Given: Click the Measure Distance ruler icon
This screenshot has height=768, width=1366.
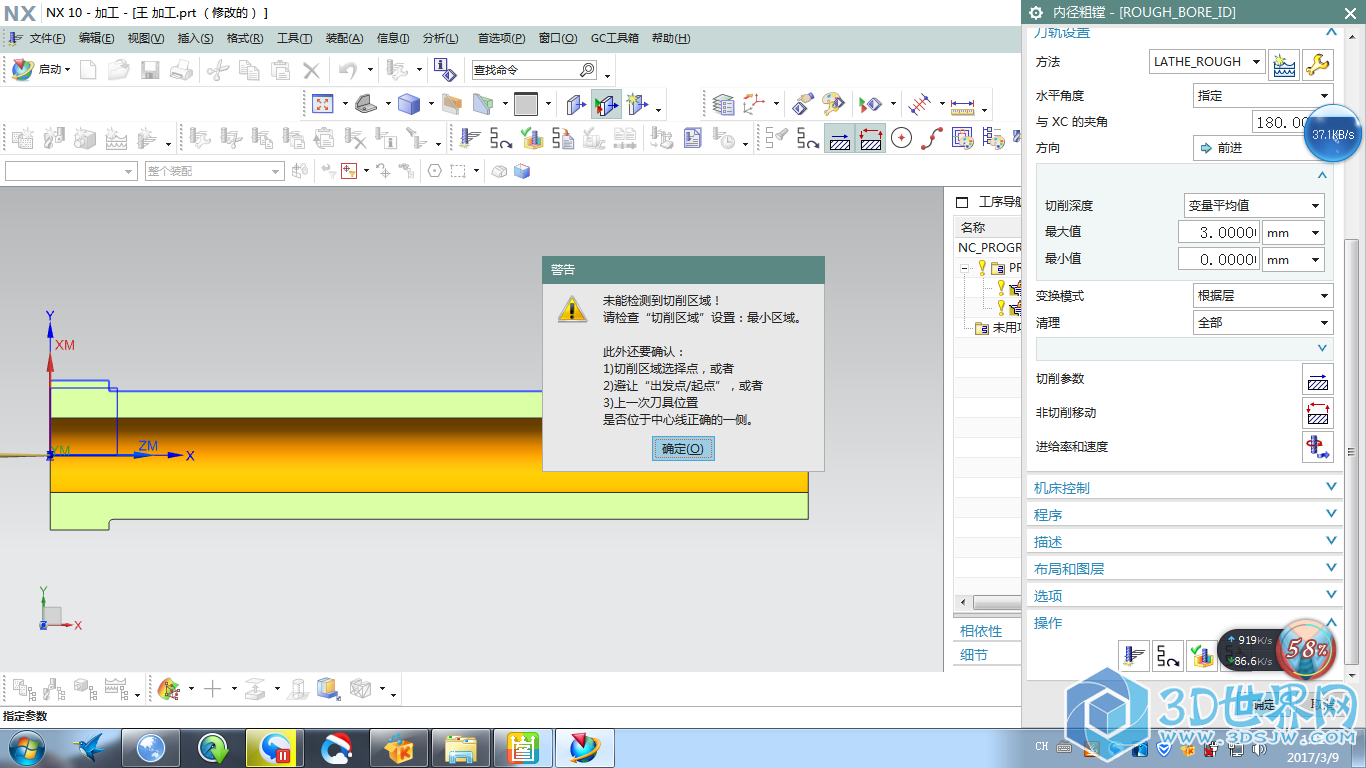Looking at the screenshot, I should [963, 104].
